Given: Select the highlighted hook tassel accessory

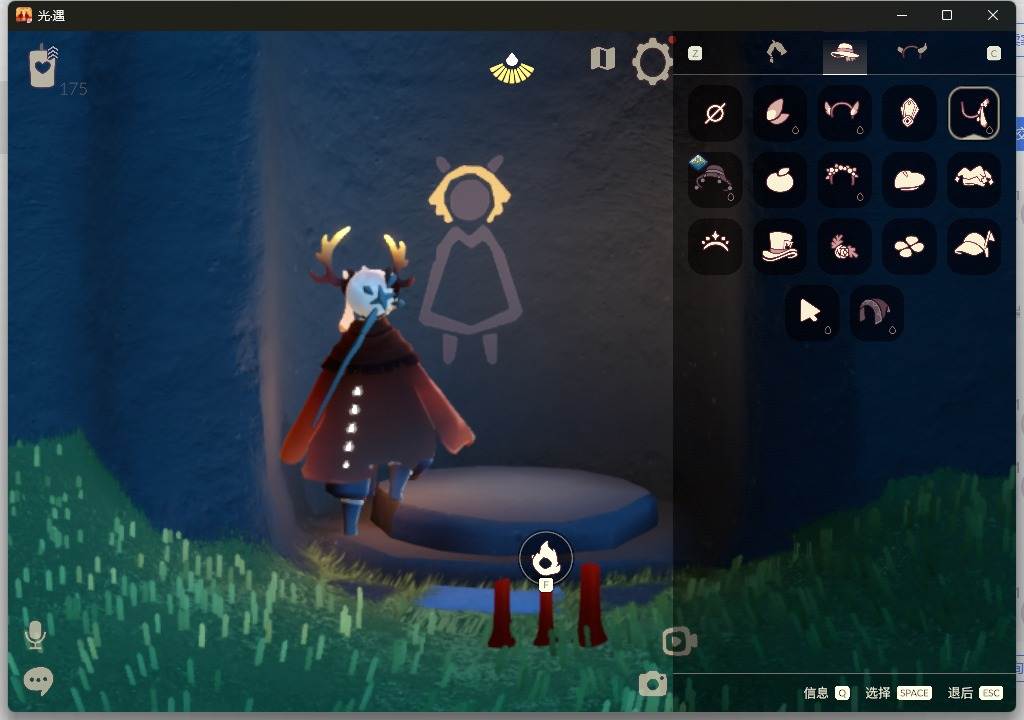Looking at the screenshot, I should click(x=973, y=114).
